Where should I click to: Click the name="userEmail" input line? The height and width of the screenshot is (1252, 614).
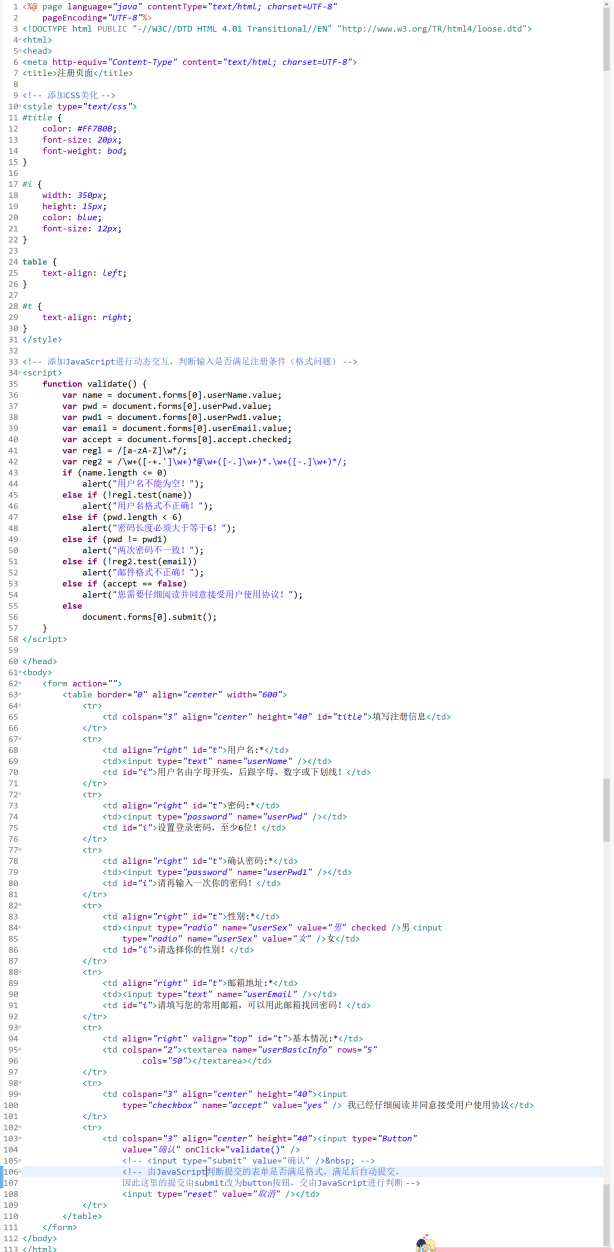pyautogui.click(x=219, y=994)
